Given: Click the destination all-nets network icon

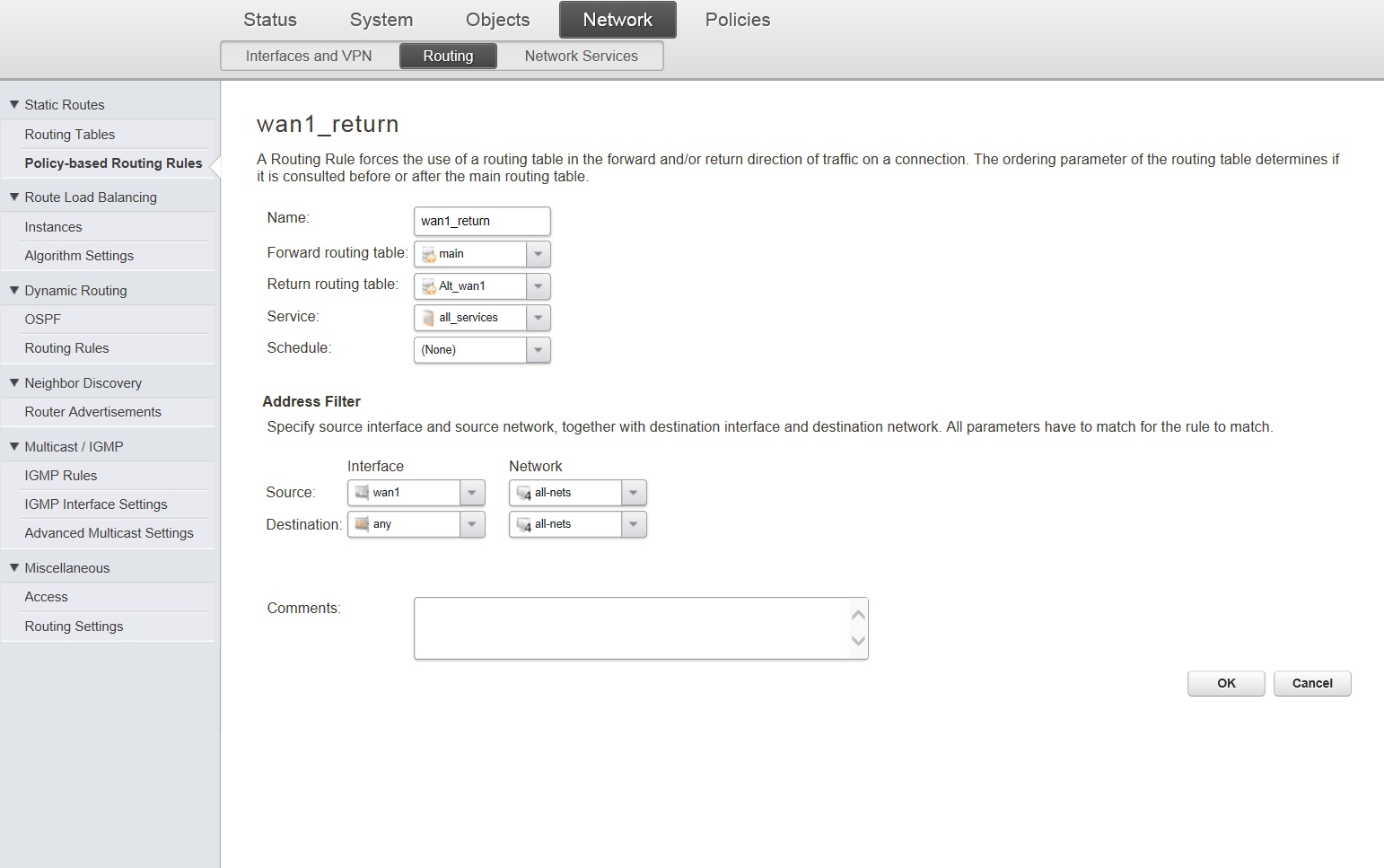Looking at the screenshot, I should pos(524,524).
